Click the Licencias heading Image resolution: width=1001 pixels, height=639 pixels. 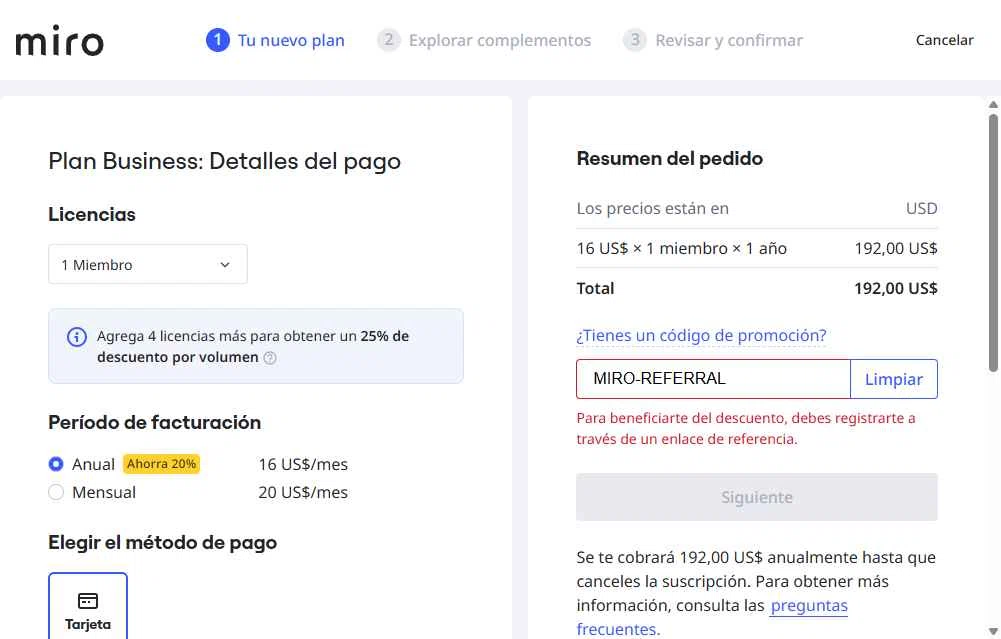92,214
